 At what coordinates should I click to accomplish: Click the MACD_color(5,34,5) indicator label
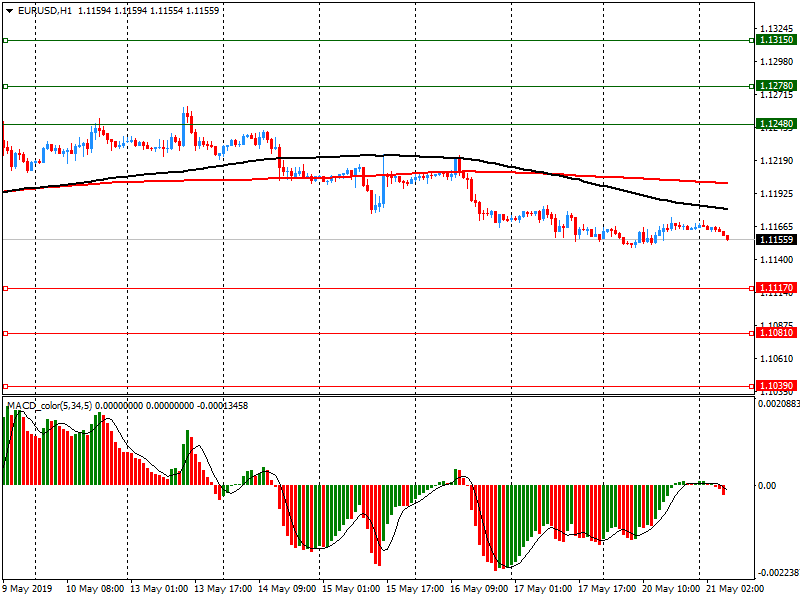point(49,405)
